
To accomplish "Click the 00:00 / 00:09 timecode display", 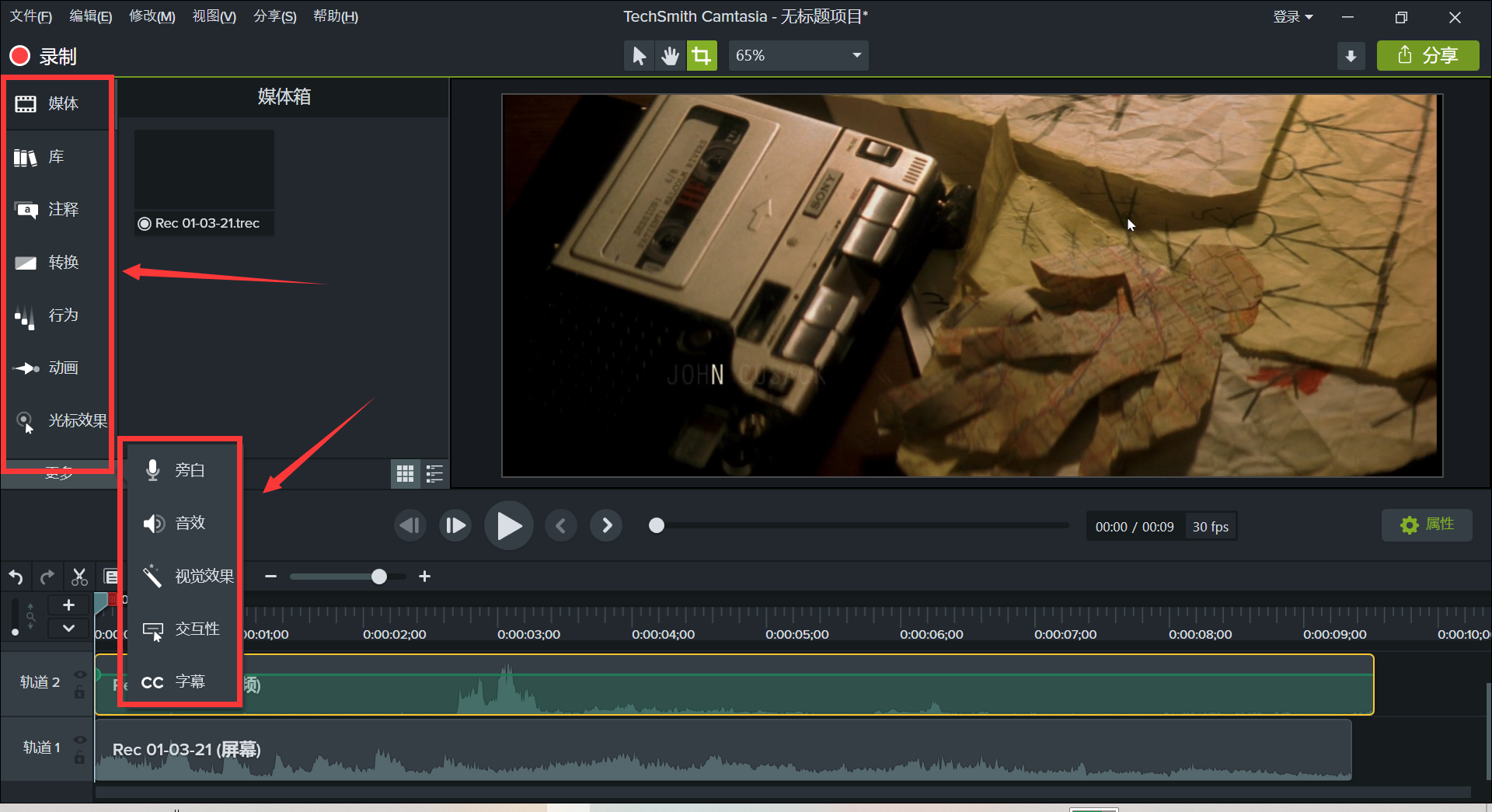I will click(1135, 527).
